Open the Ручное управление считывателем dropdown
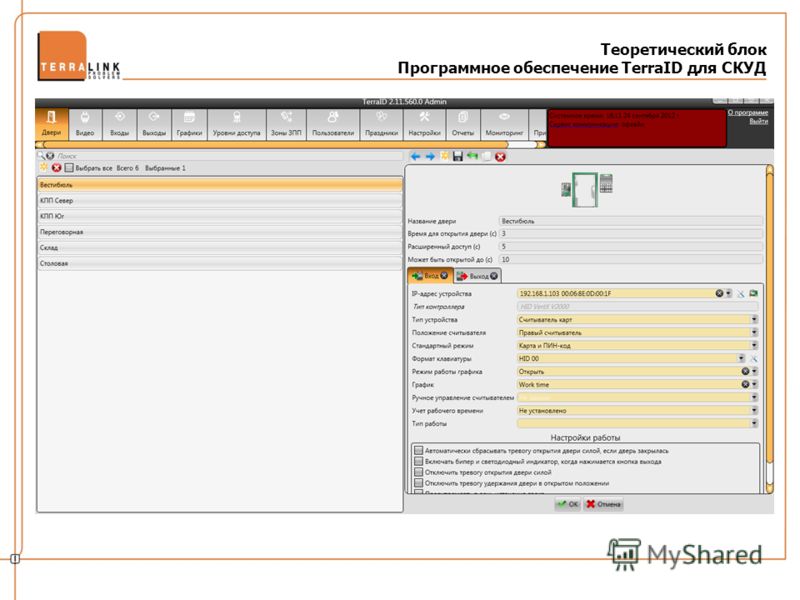 point(754,397)
